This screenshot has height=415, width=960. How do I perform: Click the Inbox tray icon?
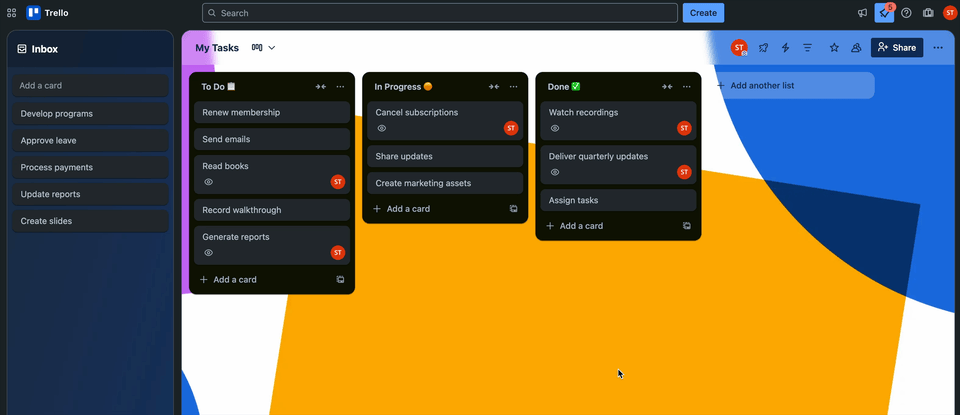(x=22, y=49)
